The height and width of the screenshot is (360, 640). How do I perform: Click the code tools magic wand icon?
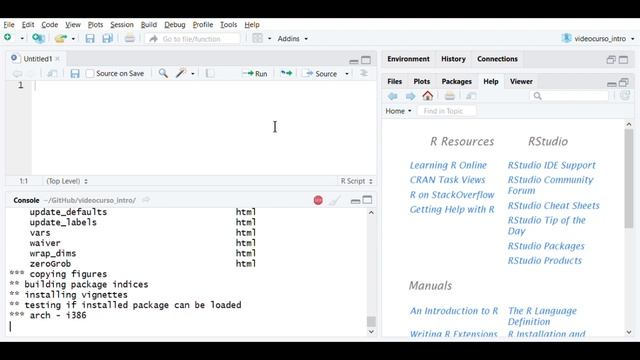click(x=180, y=73)
